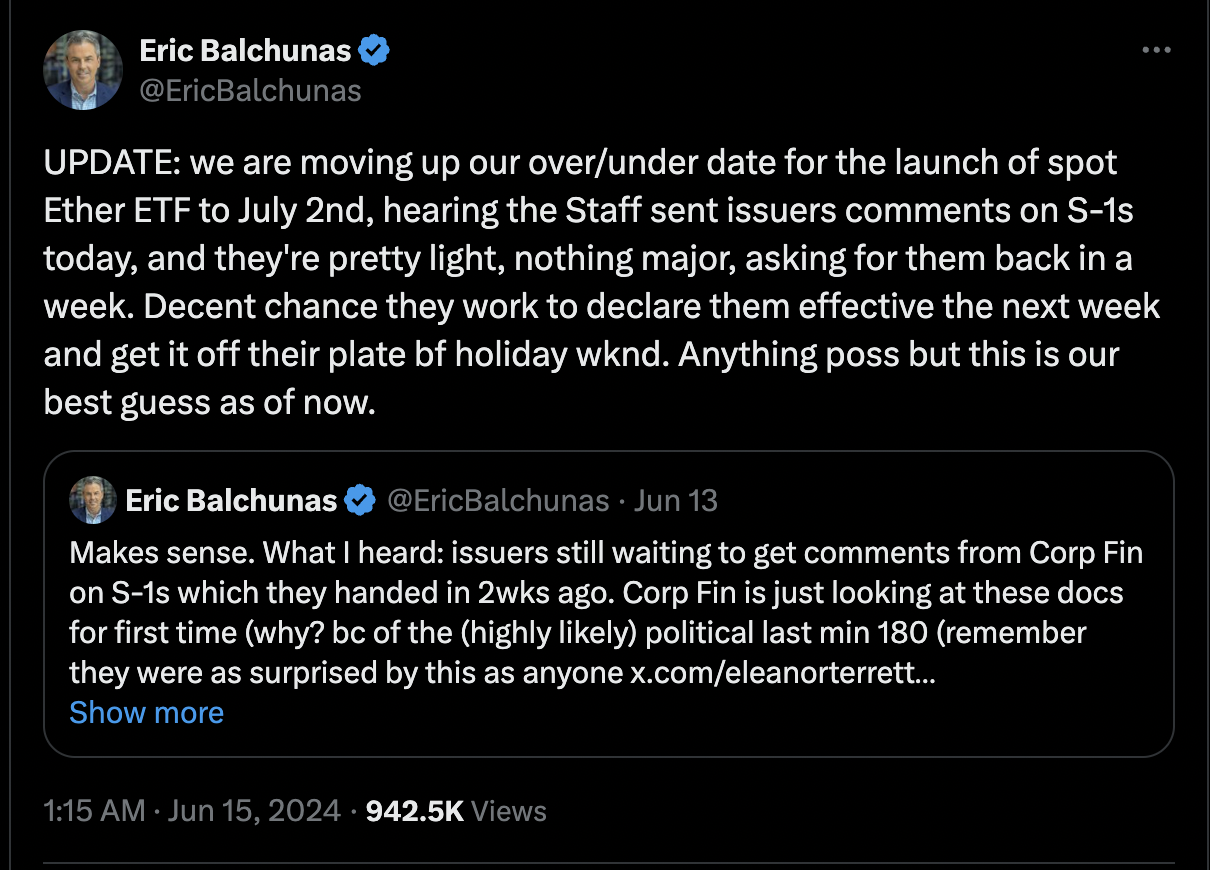This screenshot has width=1210, height=870.
Task: Click the author name inside the quoted post
Action: pos(231,500)
